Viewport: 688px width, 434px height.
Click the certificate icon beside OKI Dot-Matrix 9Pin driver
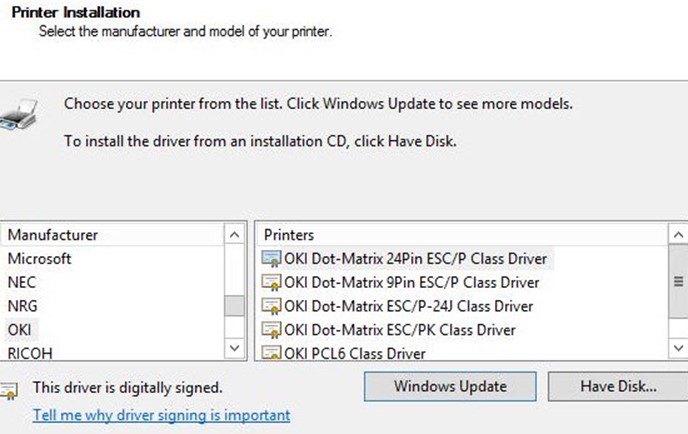click(x=271, y=283)
